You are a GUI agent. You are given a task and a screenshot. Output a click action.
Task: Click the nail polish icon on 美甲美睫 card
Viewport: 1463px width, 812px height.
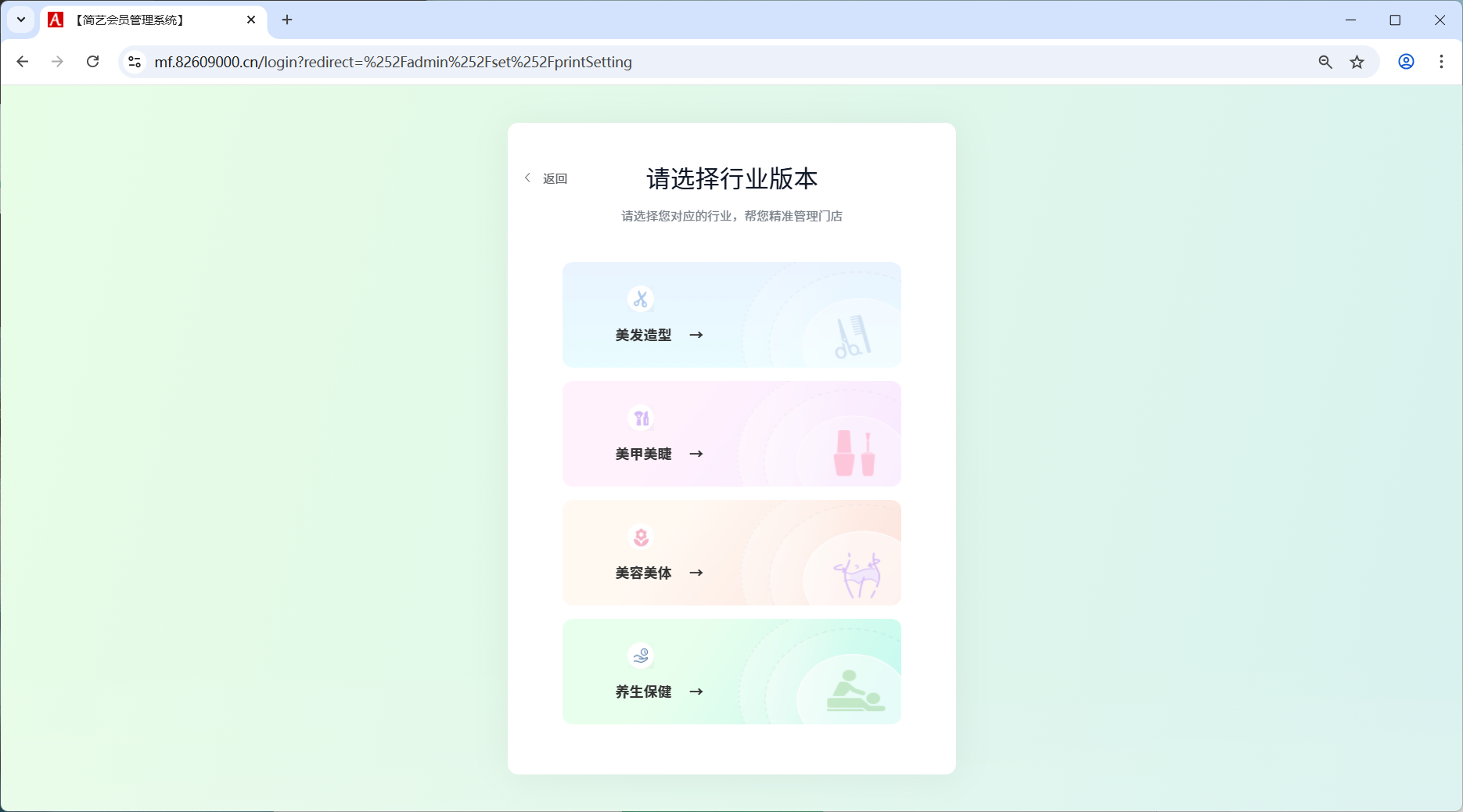(x=641, y=418)
